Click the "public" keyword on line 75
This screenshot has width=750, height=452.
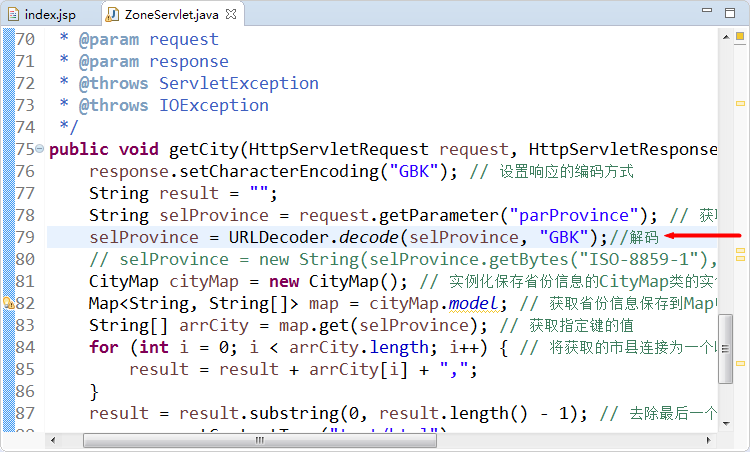[x=79, y=150]
